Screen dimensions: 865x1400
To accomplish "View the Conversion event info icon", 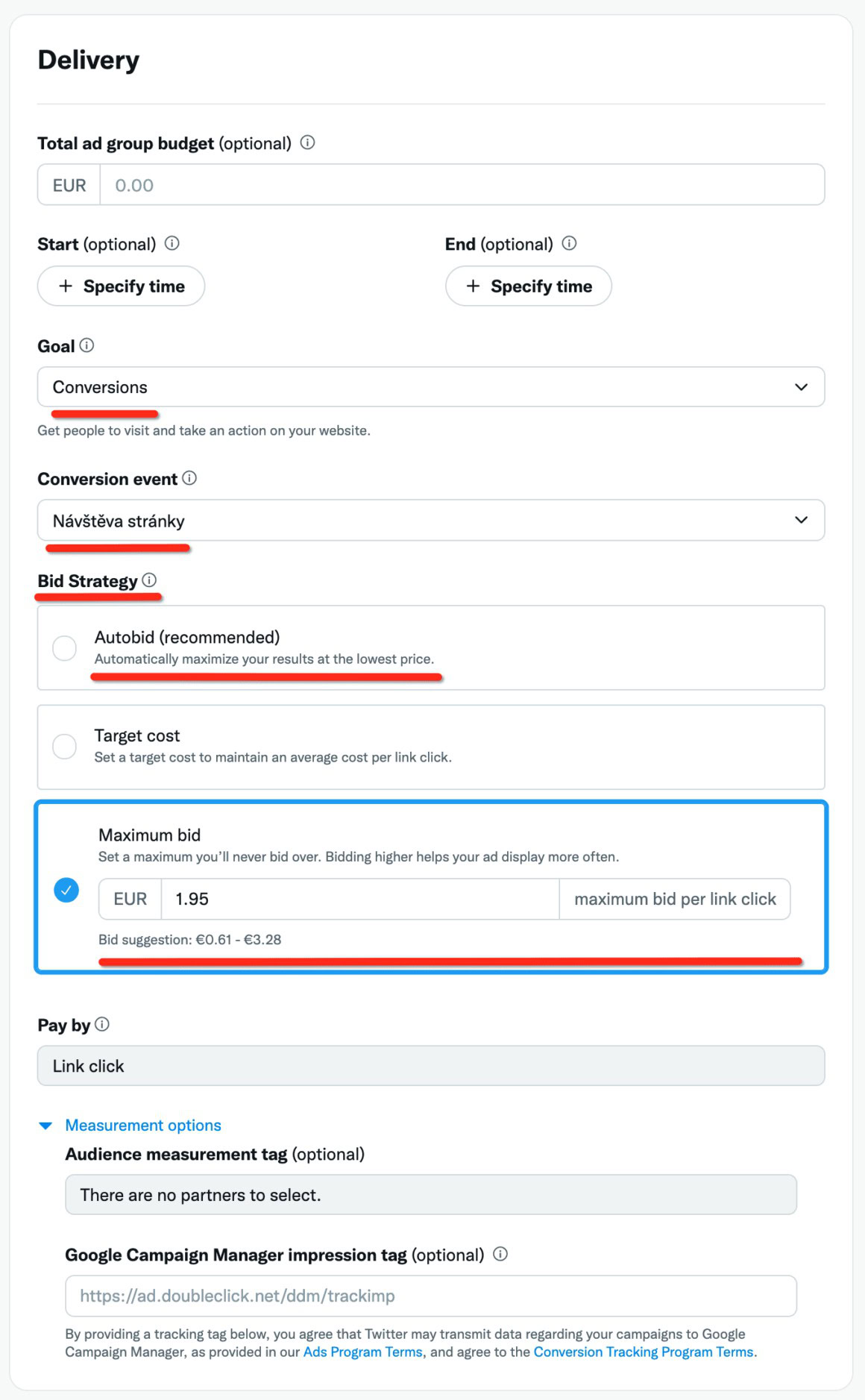I will coord(190,479).
